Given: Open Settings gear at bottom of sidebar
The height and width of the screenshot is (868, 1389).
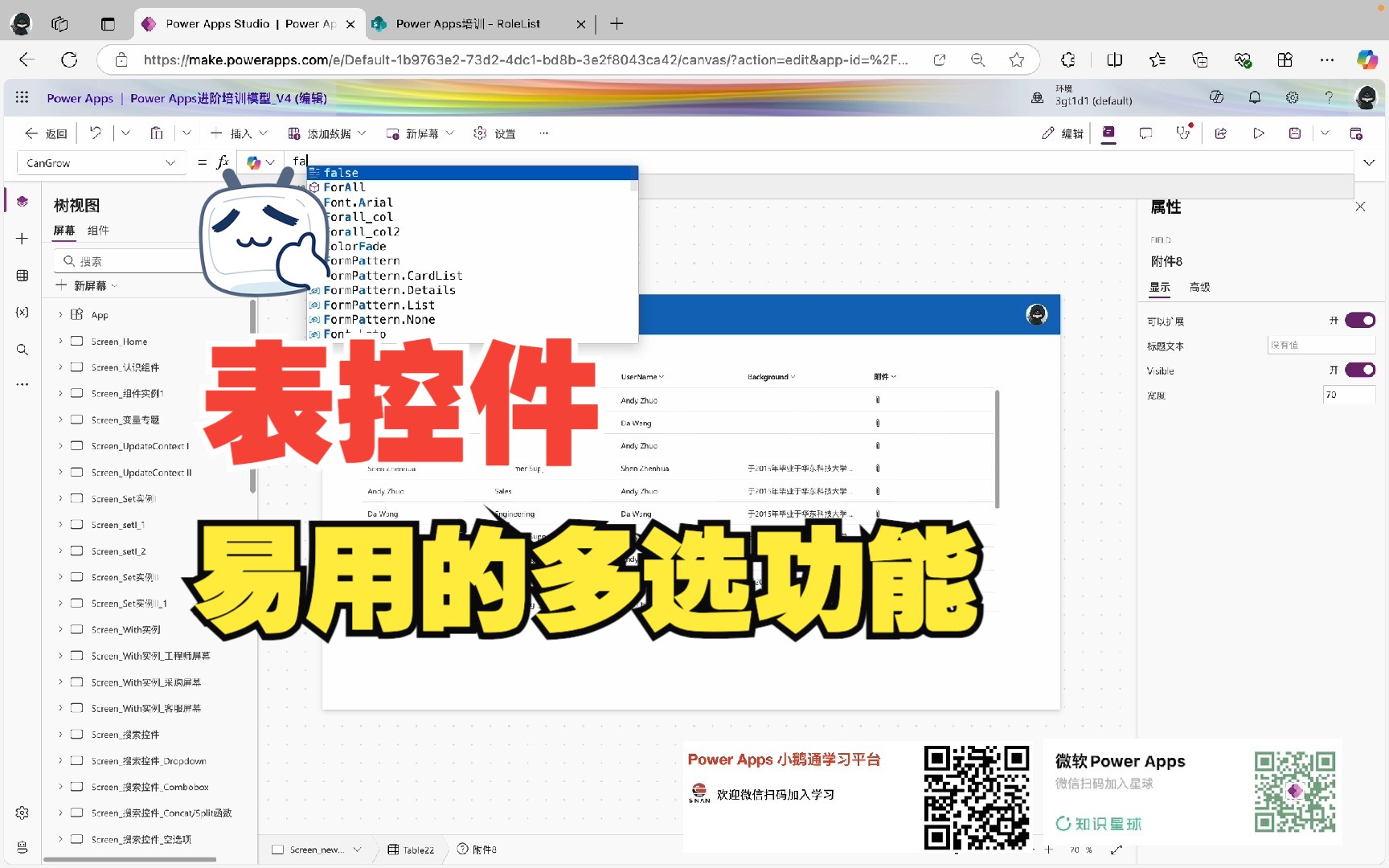Looking at the screenshot, I should tap(23, 813).
